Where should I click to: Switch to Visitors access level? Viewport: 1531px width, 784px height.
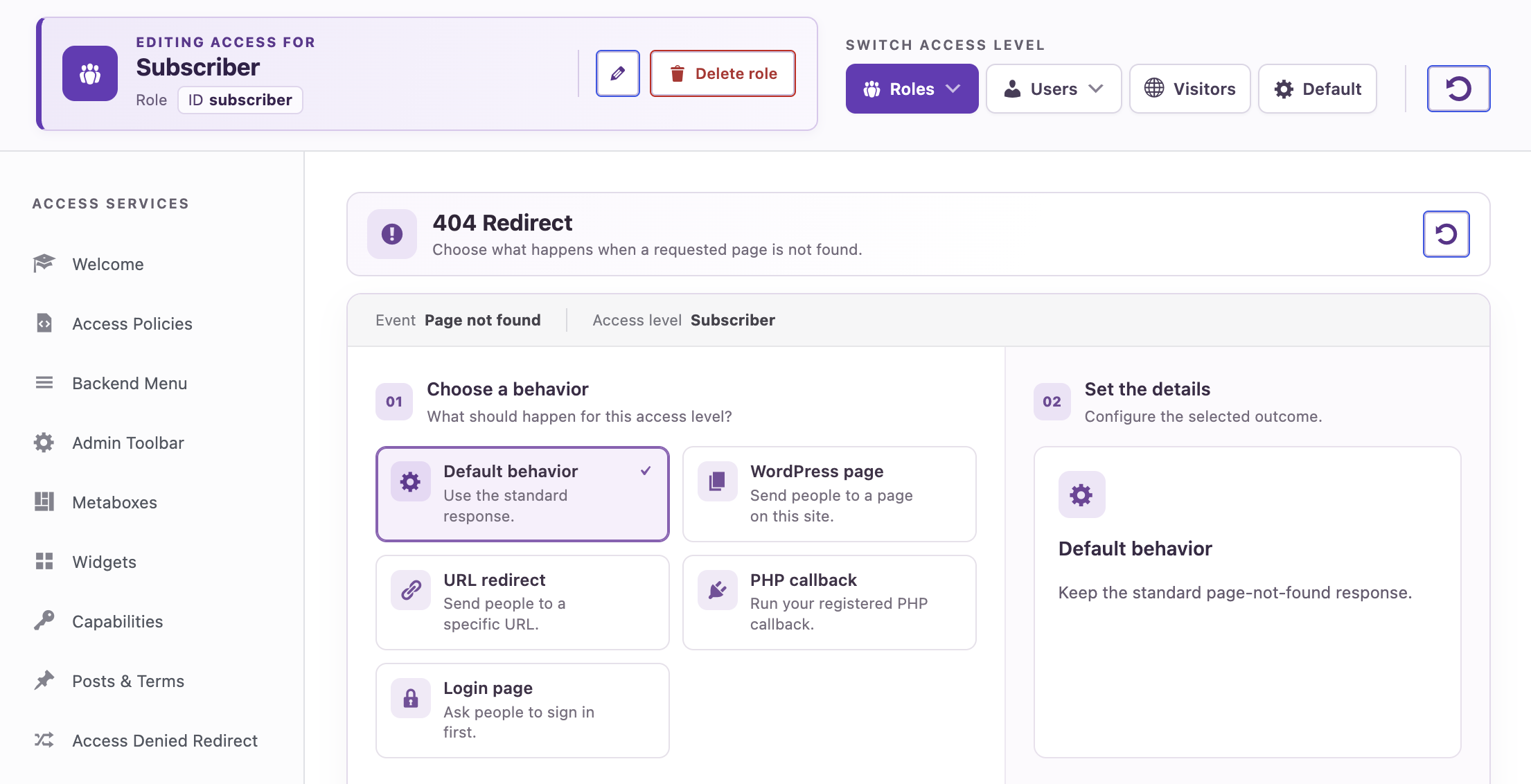(x=1189, y=89)
